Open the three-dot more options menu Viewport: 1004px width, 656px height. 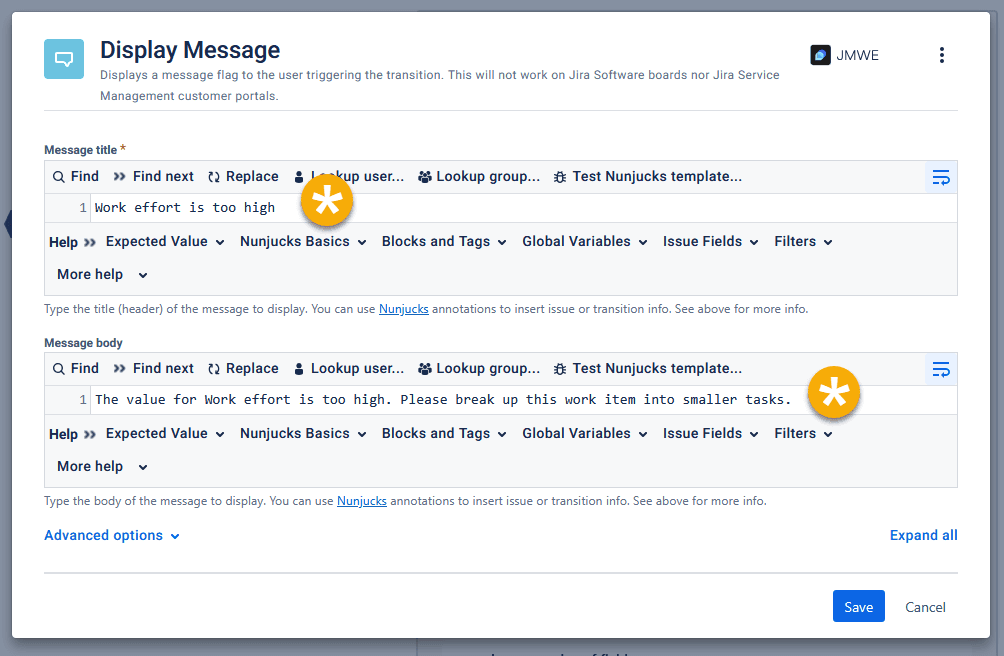[x=941, y=55]
